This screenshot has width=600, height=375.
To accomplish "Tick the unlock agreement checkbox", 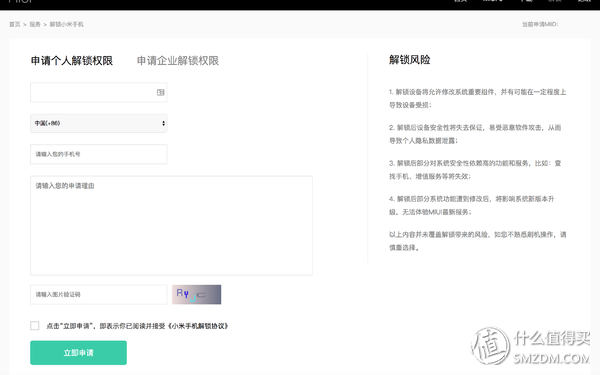I will click(35, 326).
